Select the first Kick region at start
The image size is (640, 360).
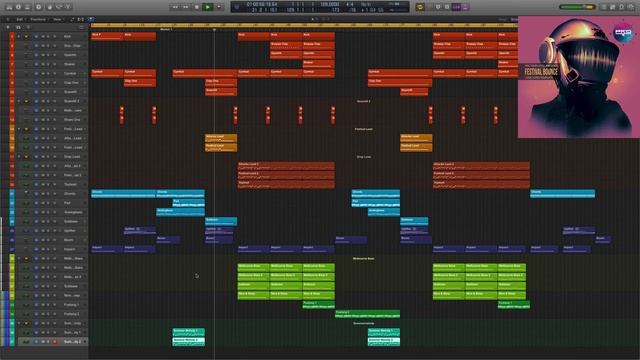click(107, 36)
